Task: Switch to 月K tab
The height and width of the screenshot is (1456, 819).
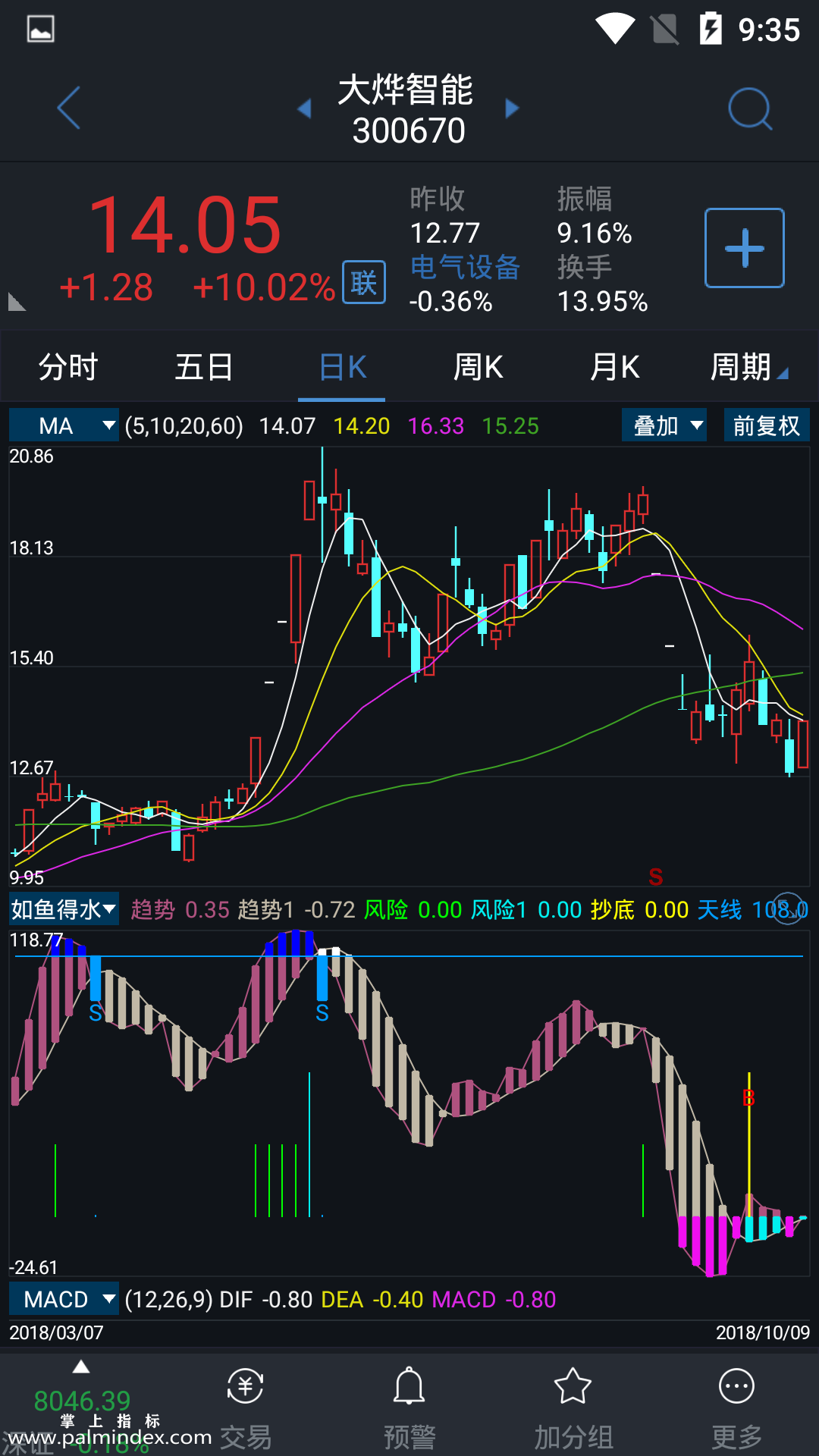Action: coord(614,367)
